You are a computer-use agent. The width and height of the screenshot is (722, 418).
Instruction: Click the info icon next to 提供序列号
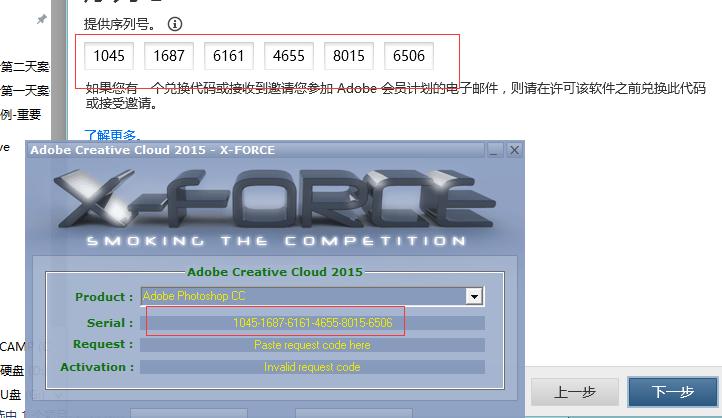(175, 24)
